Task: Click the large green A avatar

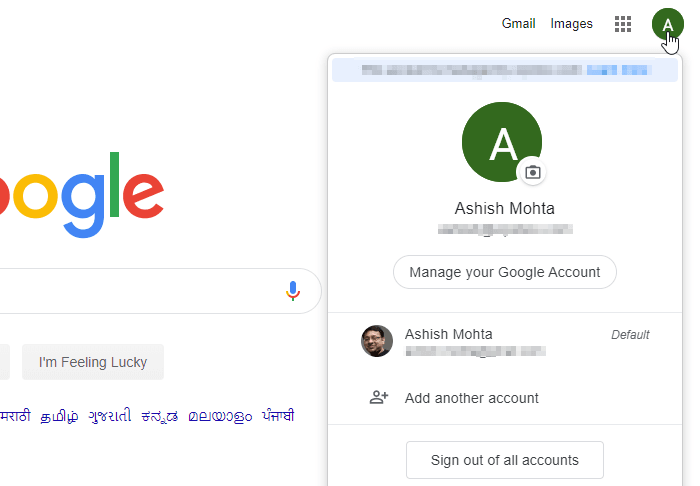Action: point(502,142)
